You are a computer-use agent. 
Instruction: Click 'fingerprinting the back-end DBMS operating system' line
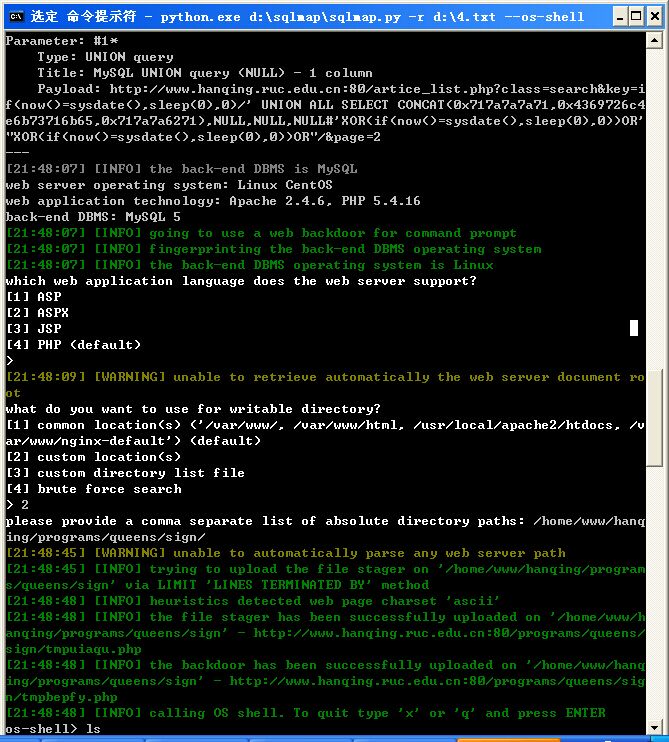(x=273, y=249)
